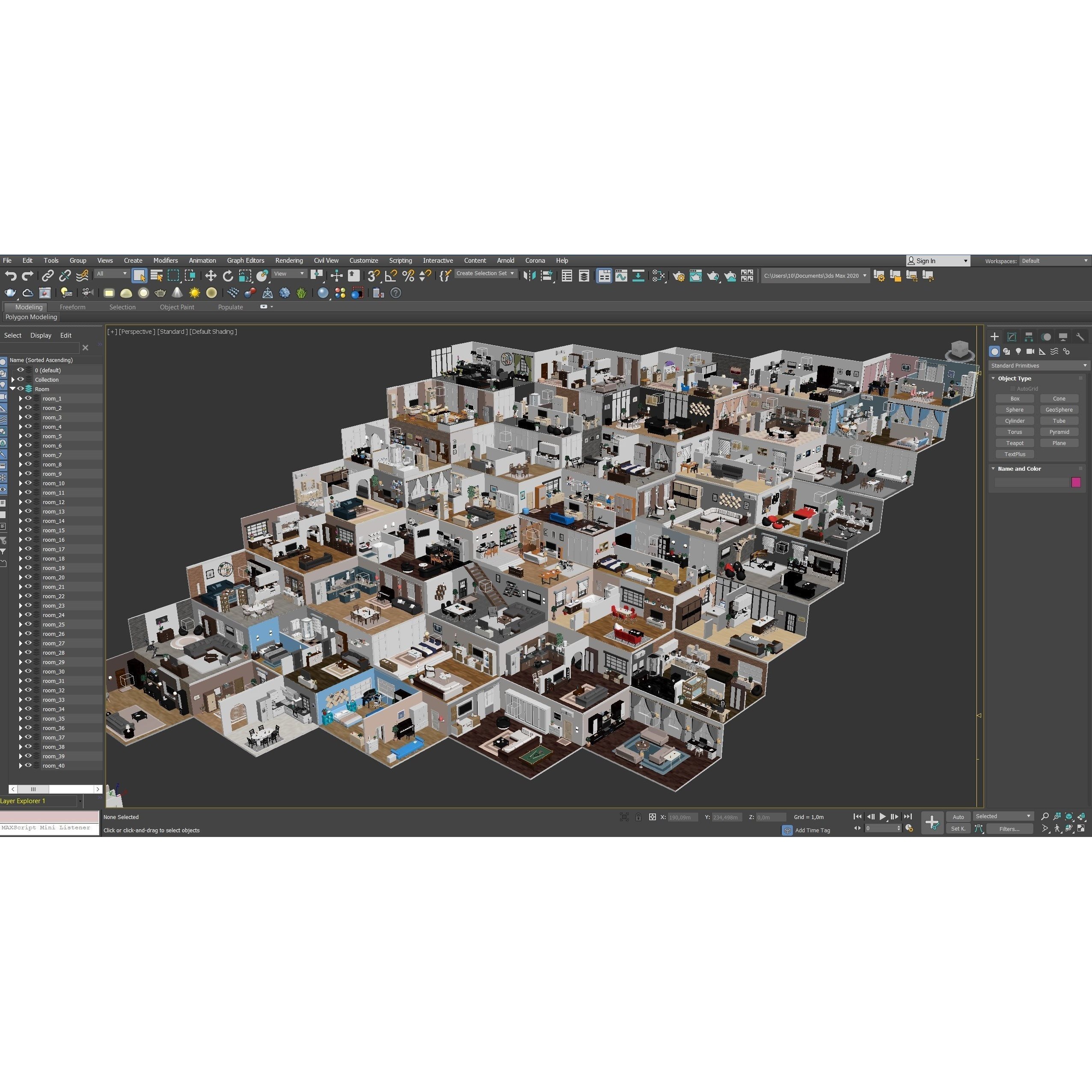
Task: Select the Select and Move tool
Action: coord(212,276)
